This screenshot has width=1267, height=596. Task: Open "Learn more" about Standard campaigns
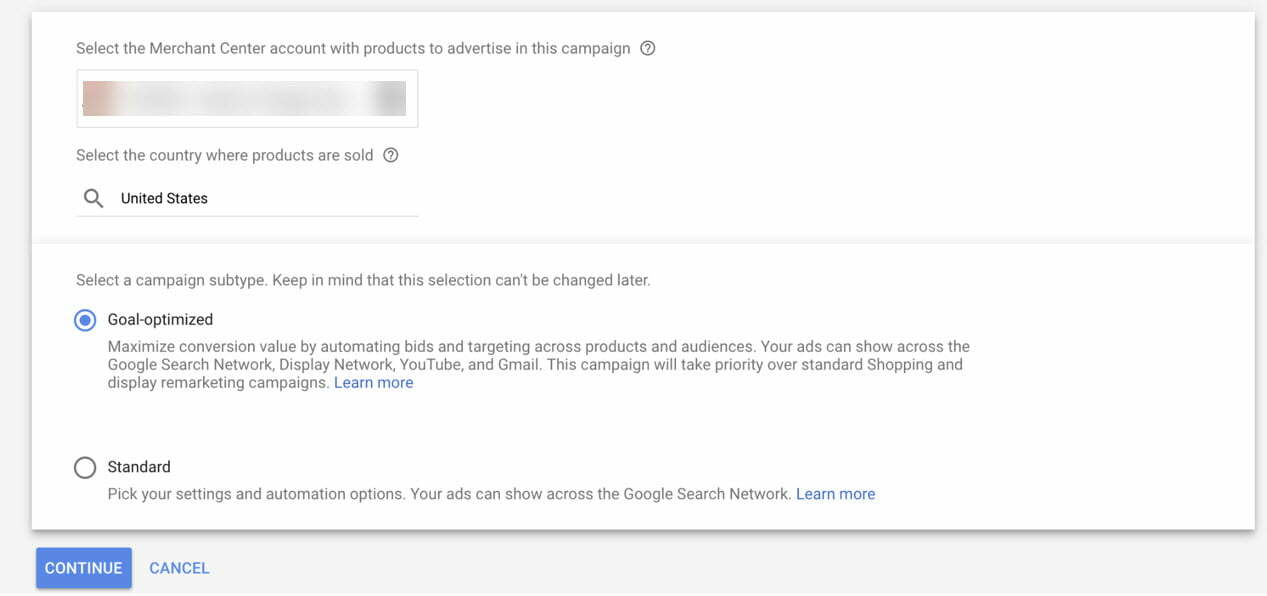tap(835, 493)
